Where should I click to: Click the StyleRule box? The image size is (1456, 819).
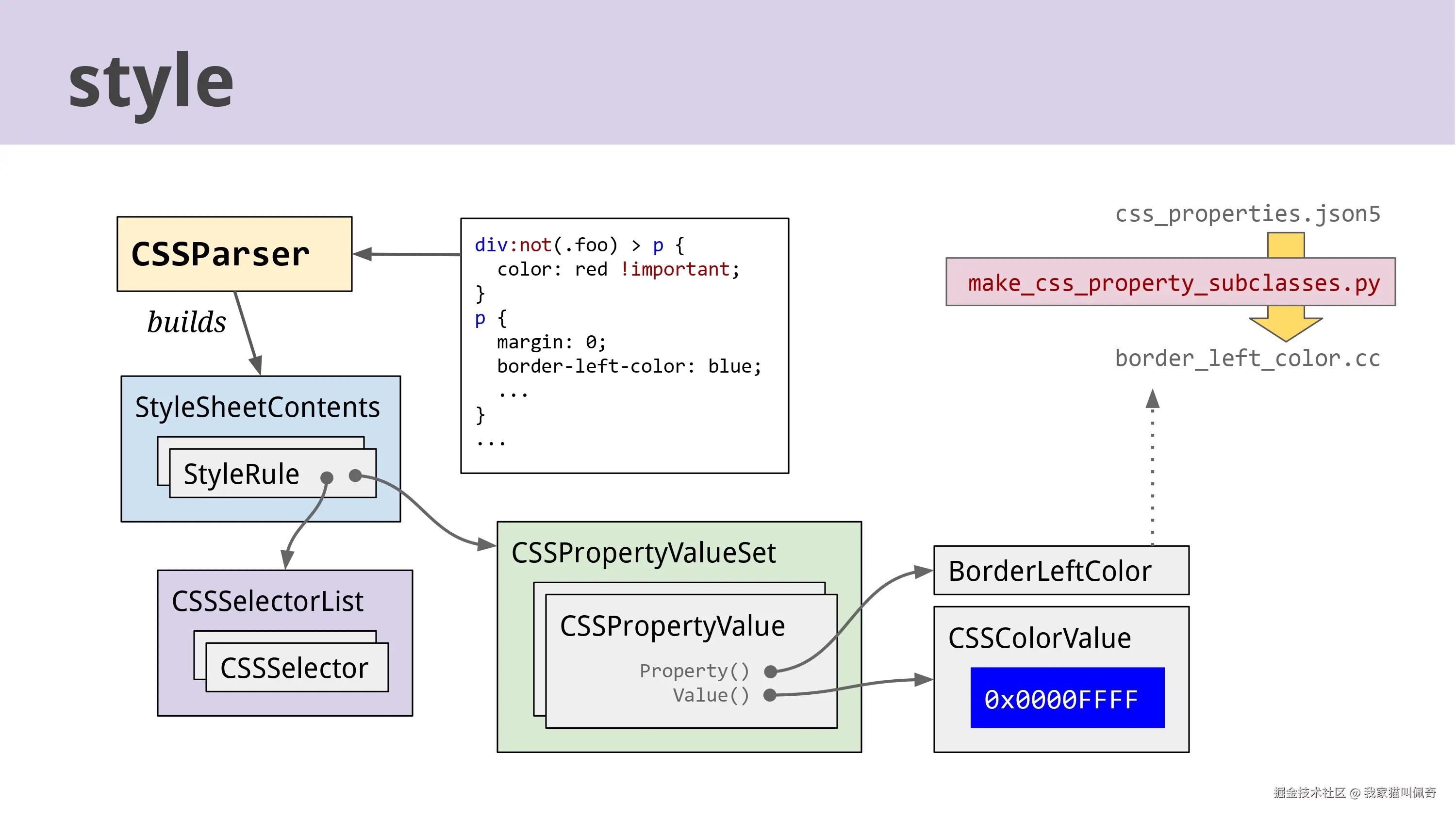tap(242, 474)
